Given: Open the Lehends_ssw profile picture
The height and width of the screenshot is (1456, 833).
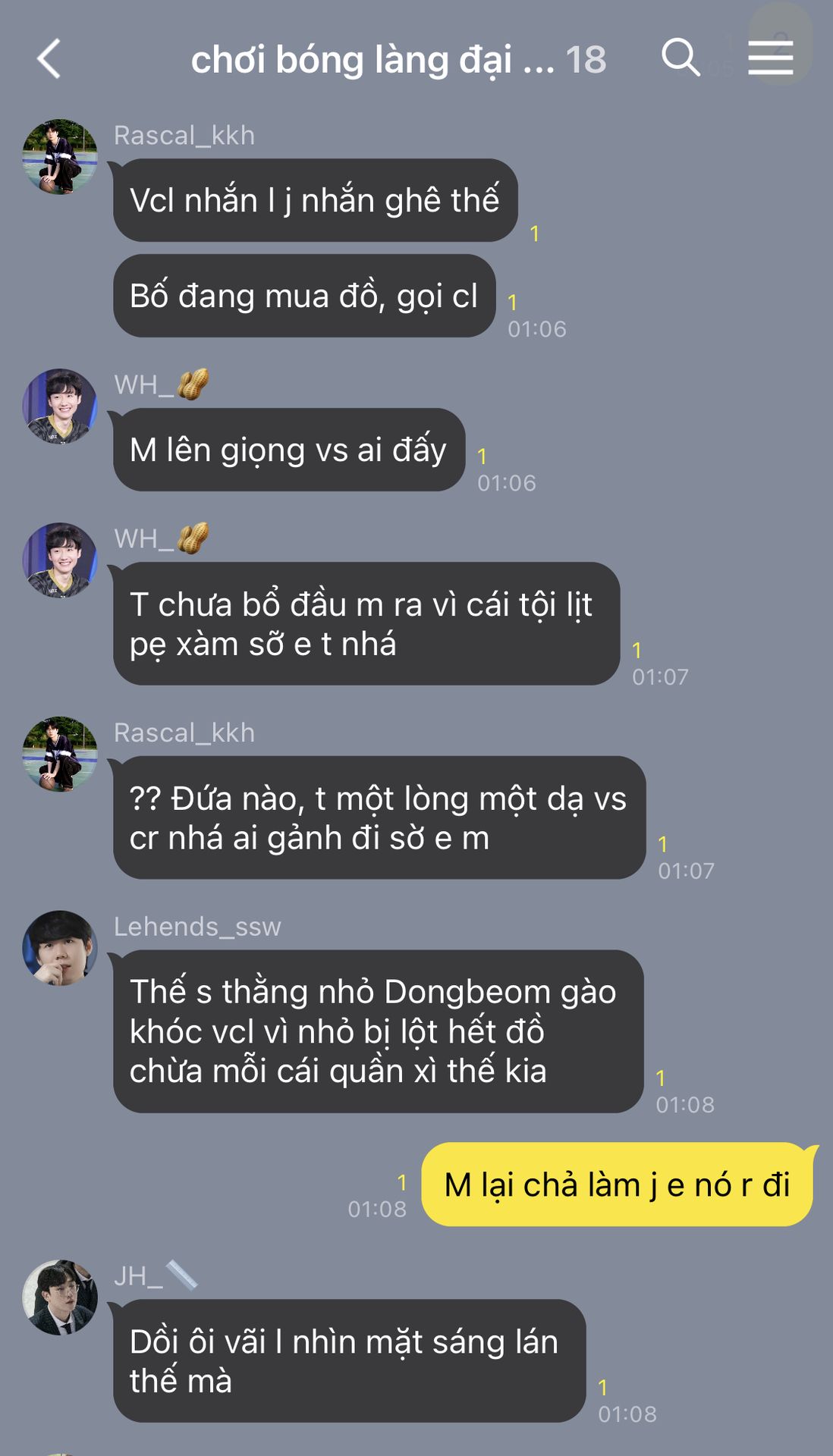Looking at the screenshot, I should click(60, 949).
